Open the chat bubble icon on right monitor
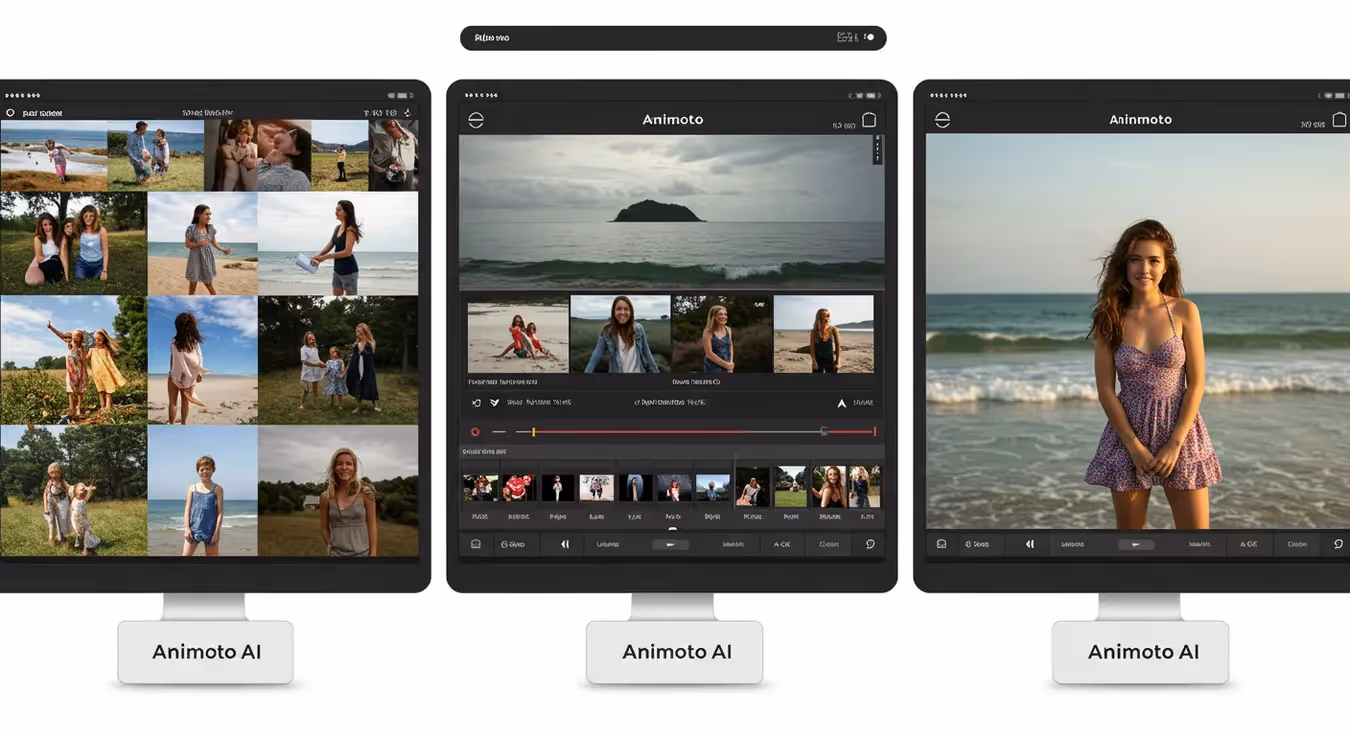1350x736 pixels. tap(1338, 544)
